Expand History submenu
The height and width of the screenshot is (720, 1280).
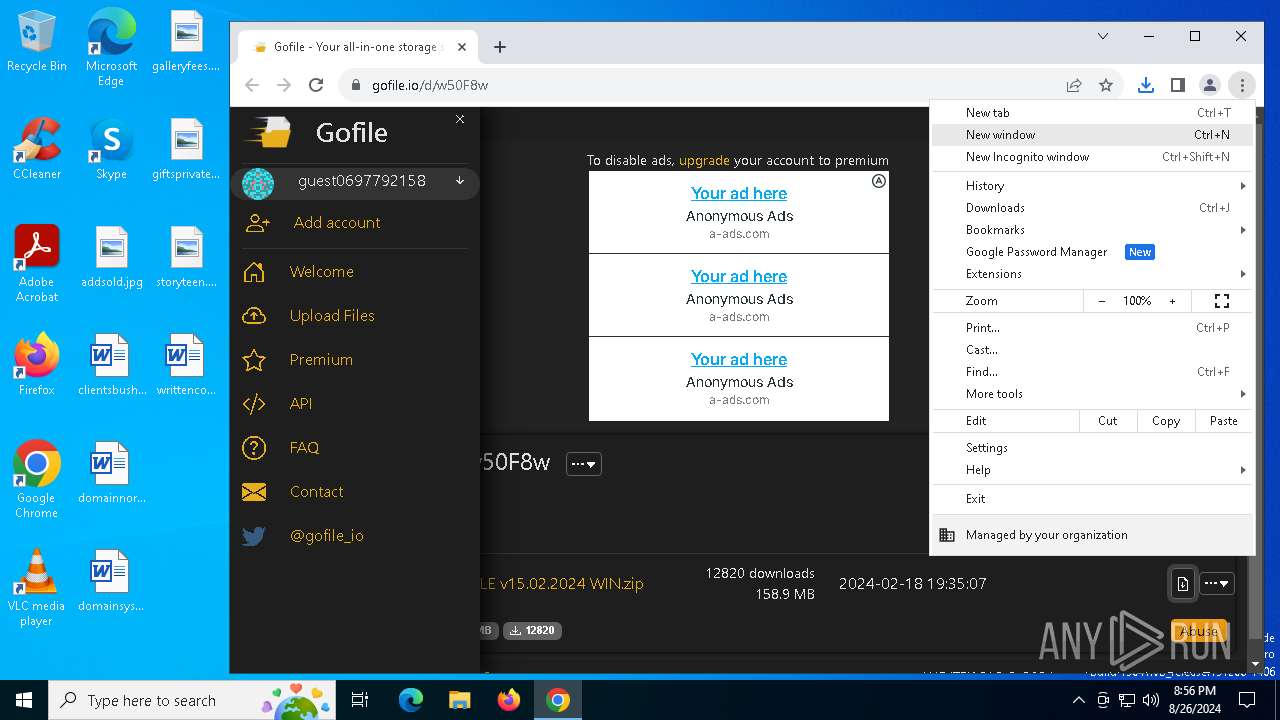[1093, 186]
